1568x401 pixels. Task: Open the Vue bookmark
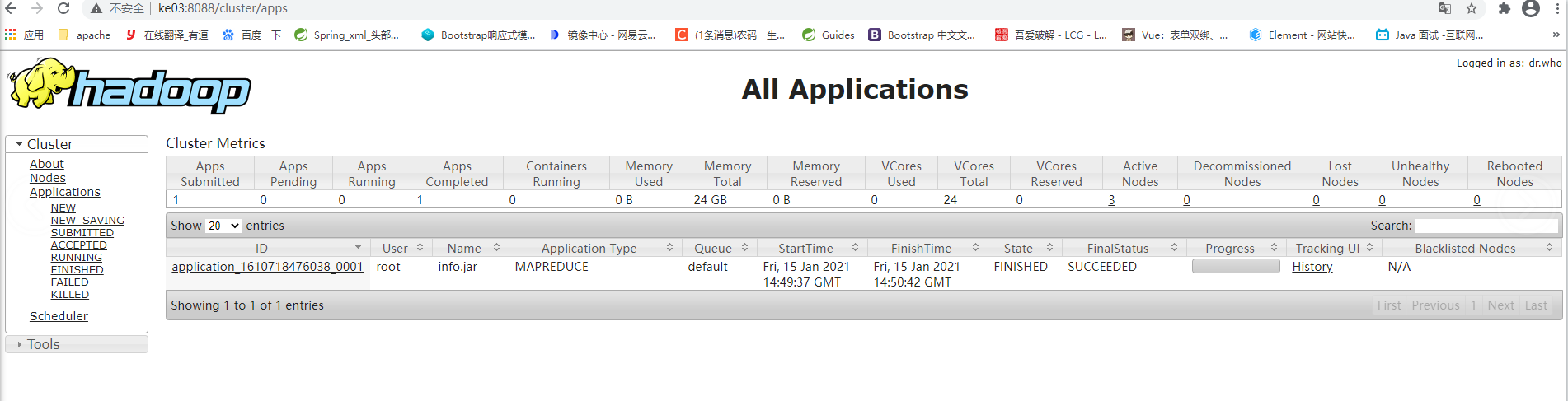[1175, 35]
